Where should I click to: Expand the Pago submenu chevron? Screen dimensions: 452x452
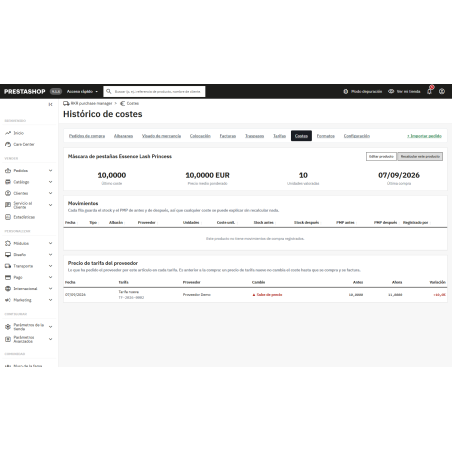pyautogui.click(x=51, y=277)
